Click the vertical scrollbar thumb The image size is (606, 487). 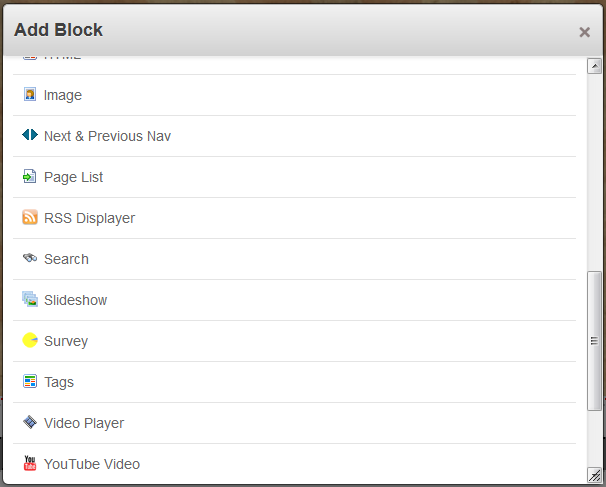[x=594, y=340]
